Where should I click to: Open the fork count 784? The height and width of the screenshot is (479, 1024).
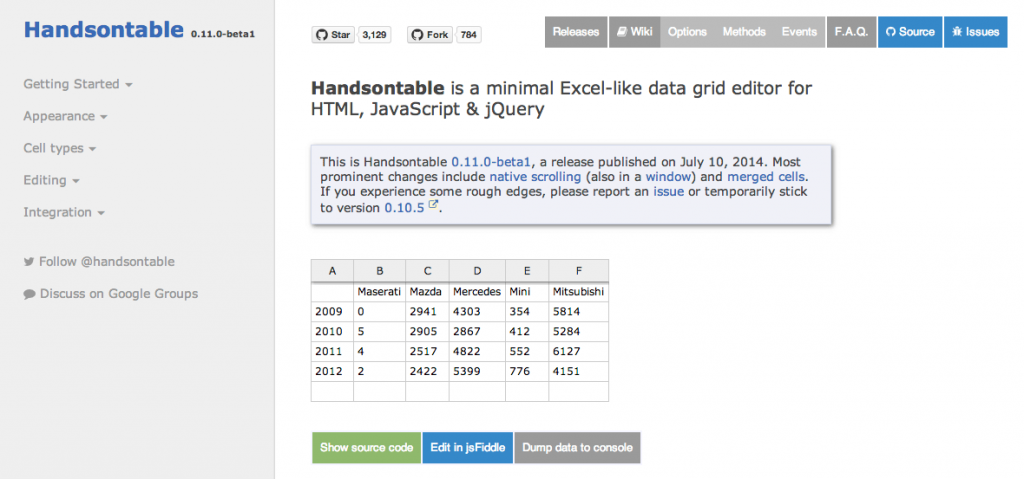(x=468, y=35)
